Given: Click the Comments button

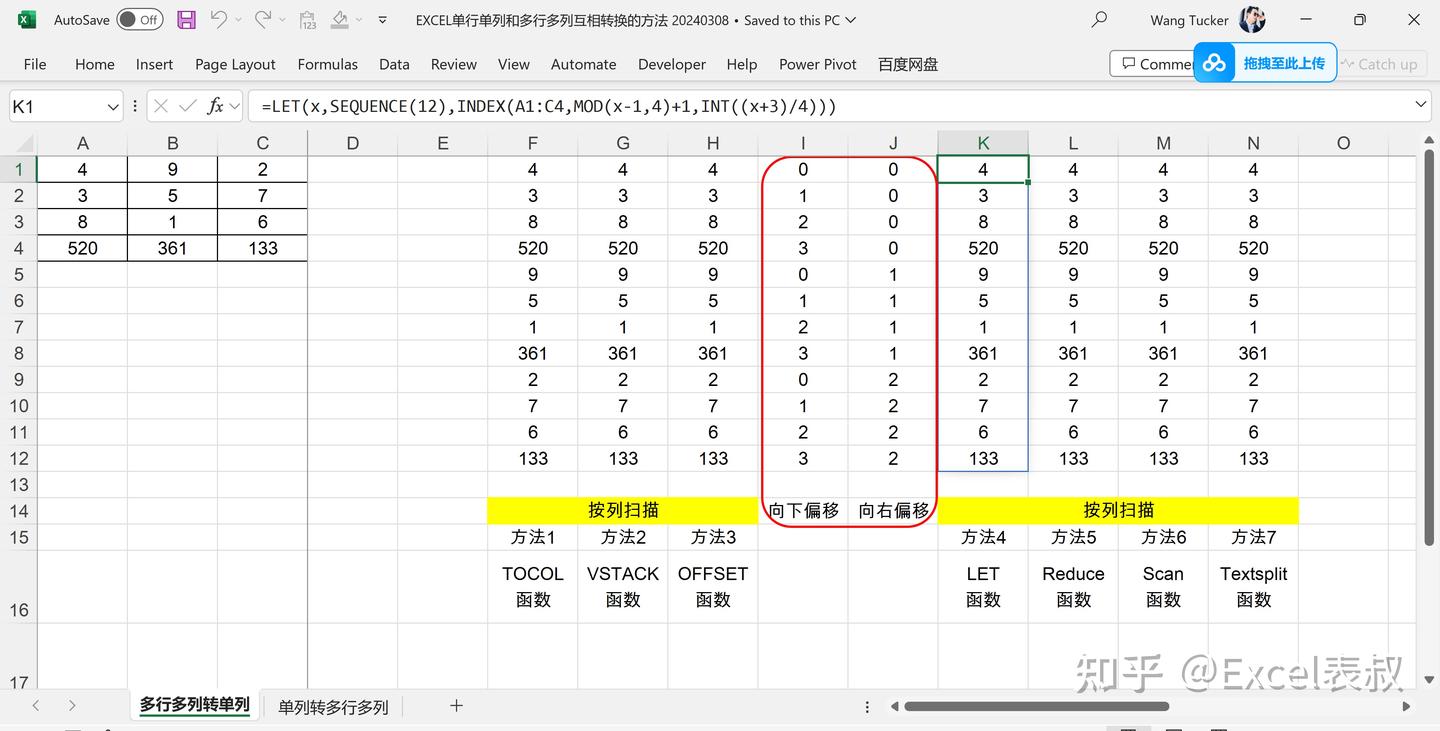Looking at the screenshot, I should coord(1152,64).
